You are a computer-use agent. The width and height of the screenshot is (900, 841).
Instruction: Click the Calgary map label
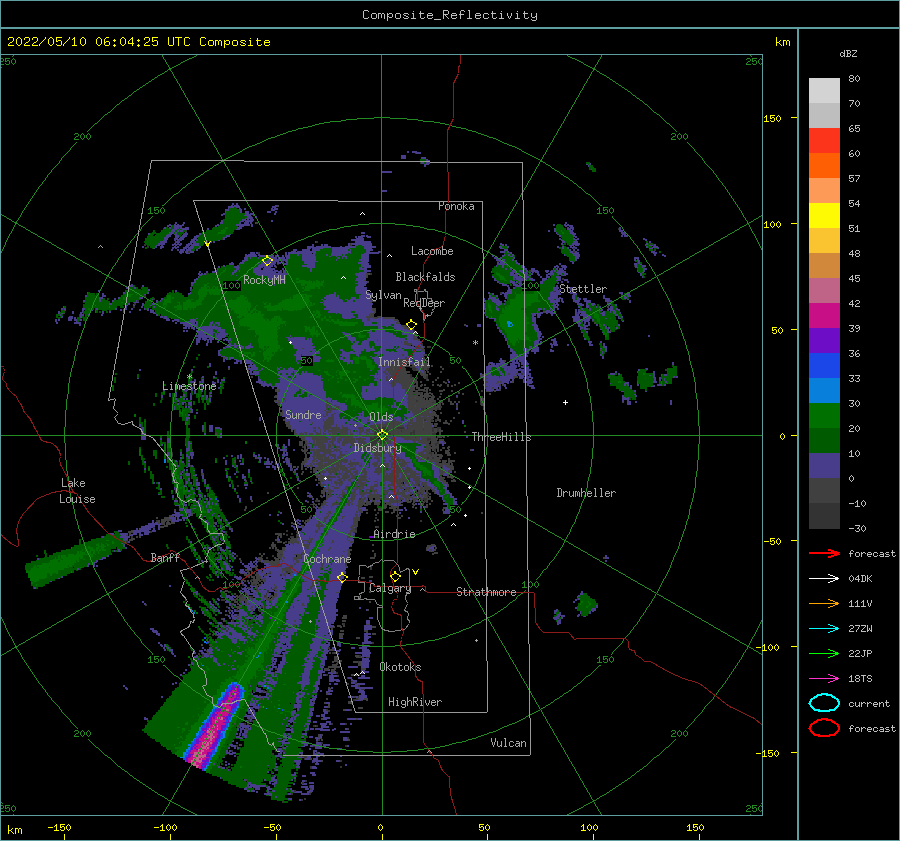tap(390, 588)
